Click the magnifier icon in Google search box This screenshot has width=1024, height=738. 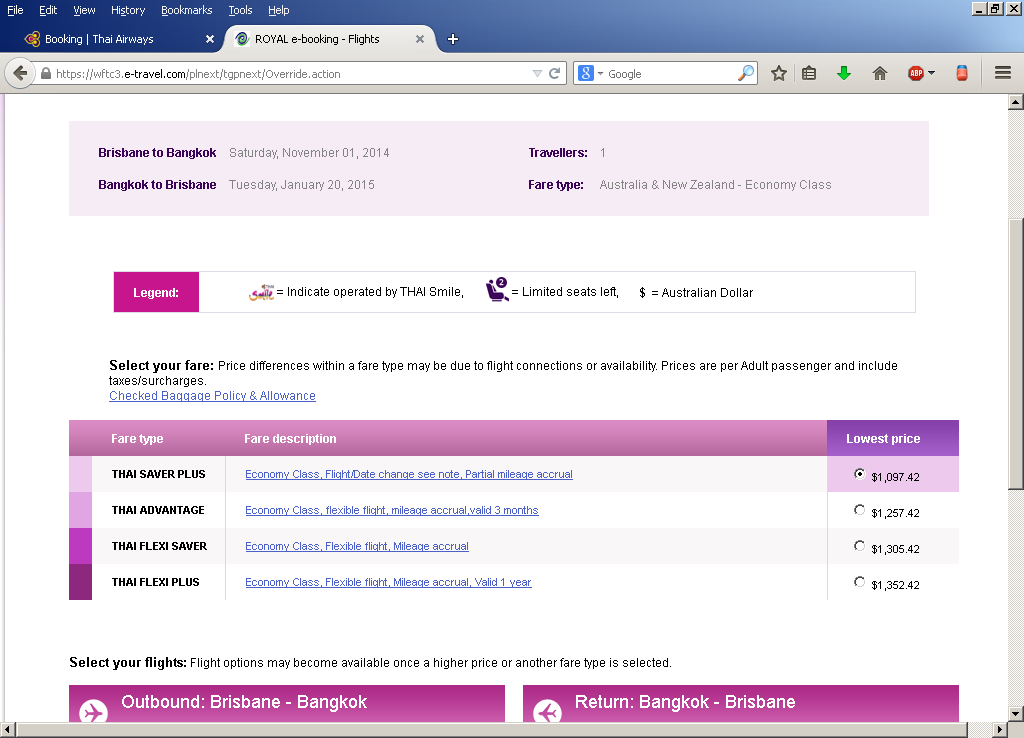pos(745,74)
